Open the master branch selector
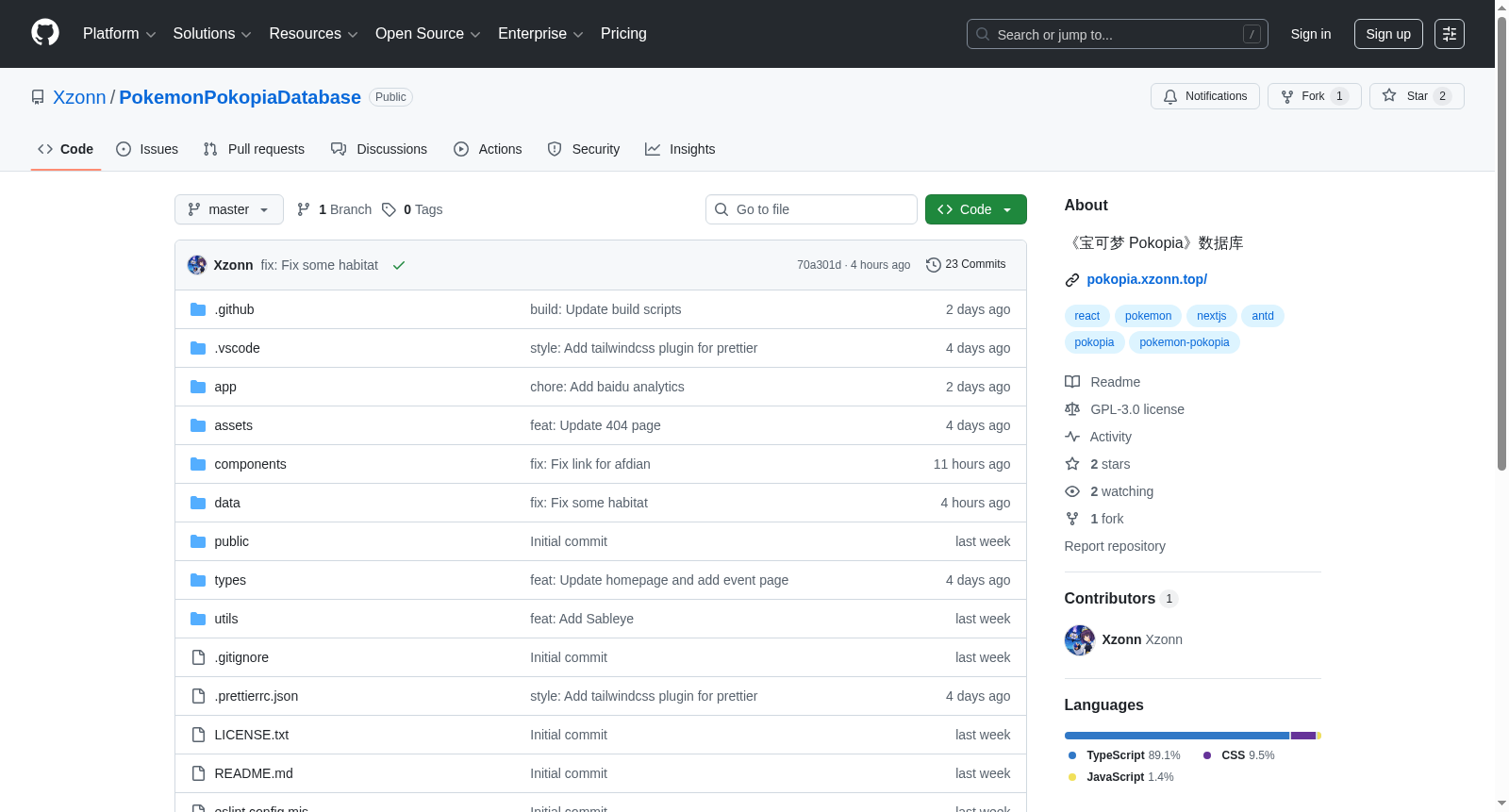The height and width of the screenshot is (812, 1509). click(x=229, y=209)
